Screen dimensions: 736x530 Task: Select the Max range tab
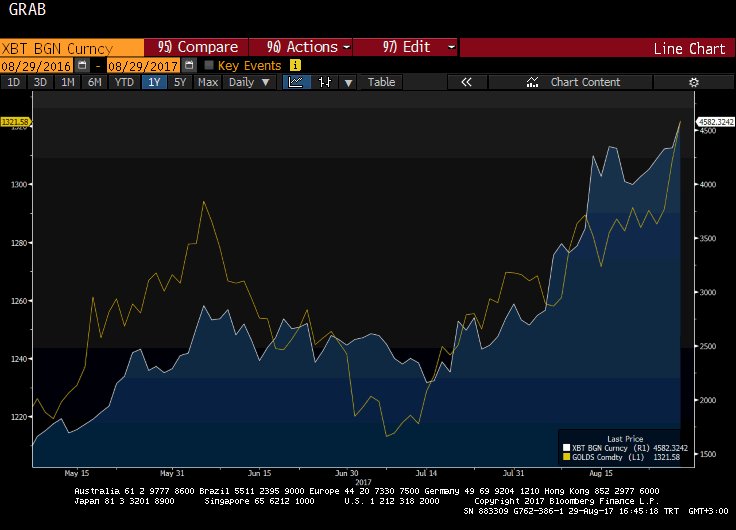(207, 82)
